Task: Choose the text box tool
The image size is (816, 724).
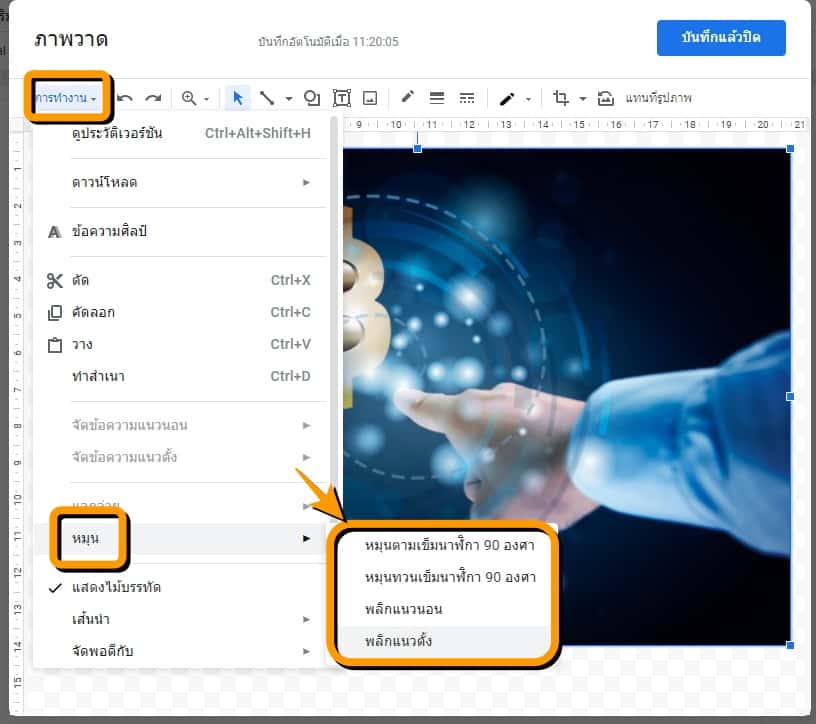Action: 342,98
